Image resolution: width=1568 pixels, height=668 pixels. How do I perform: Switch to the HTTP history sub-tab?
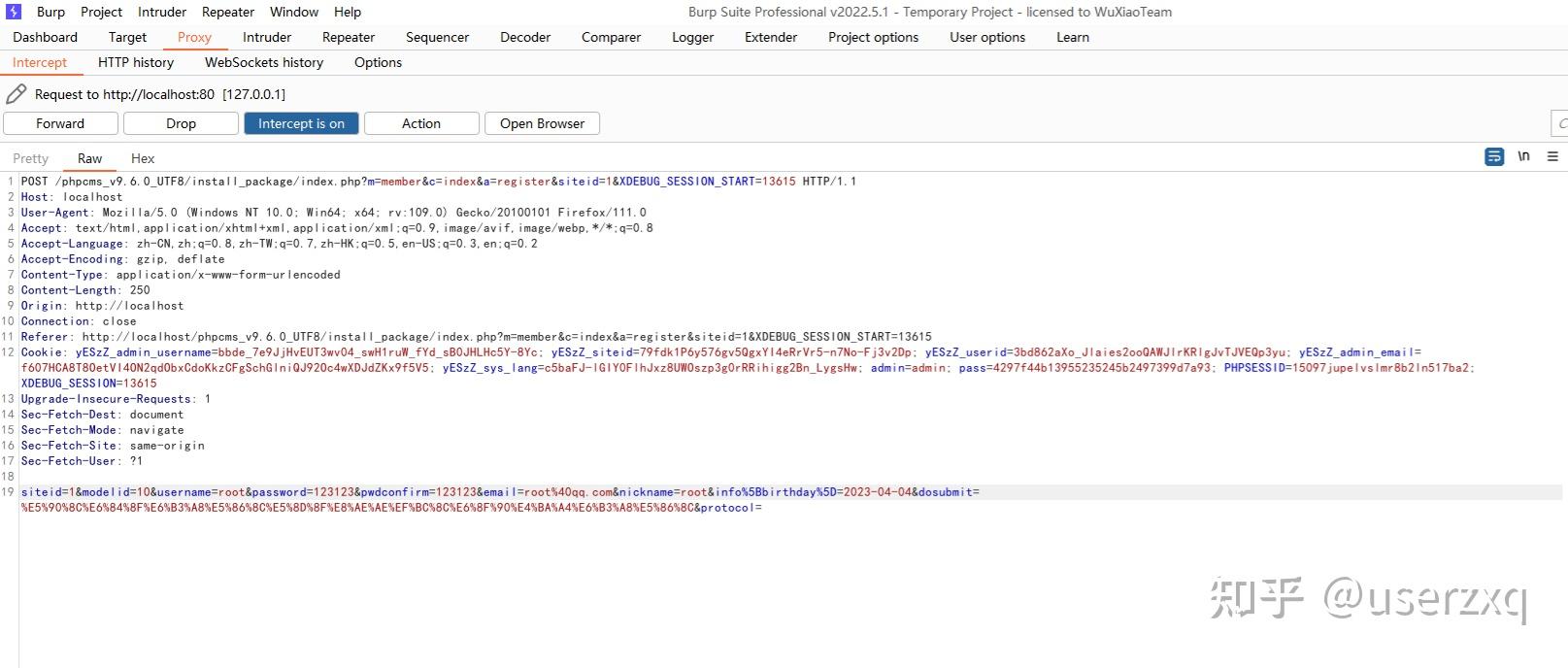pyautogui.click(x=136, y=62)
